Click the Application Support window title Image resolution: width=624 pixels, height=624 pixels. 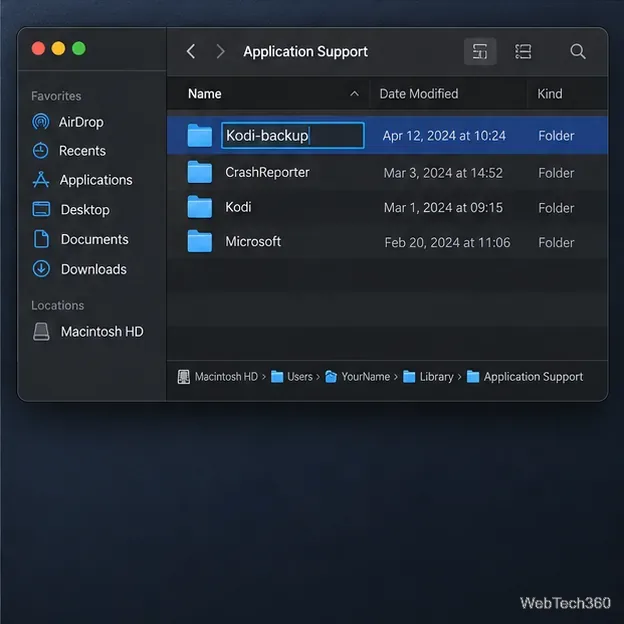306,52
